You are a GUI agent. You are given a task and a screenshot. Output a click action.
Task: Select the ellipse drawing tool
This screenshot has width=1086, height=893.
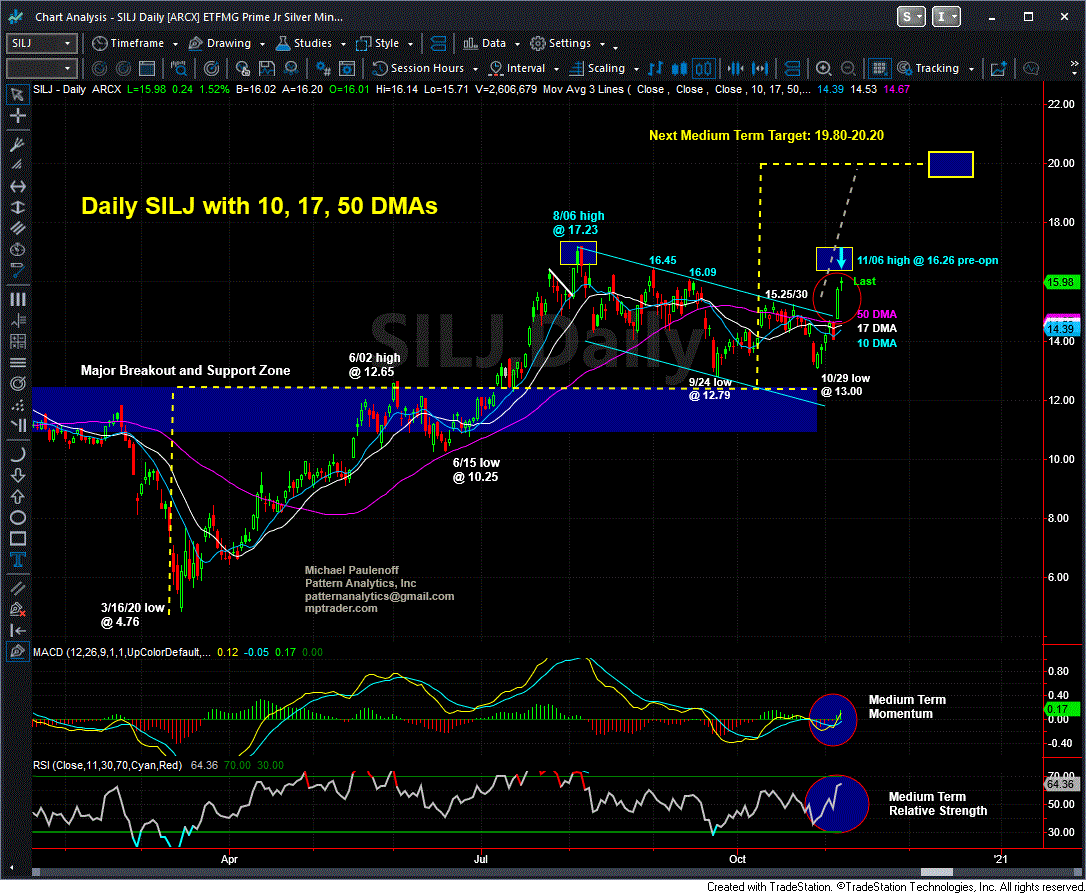click(x=17, y=518)
